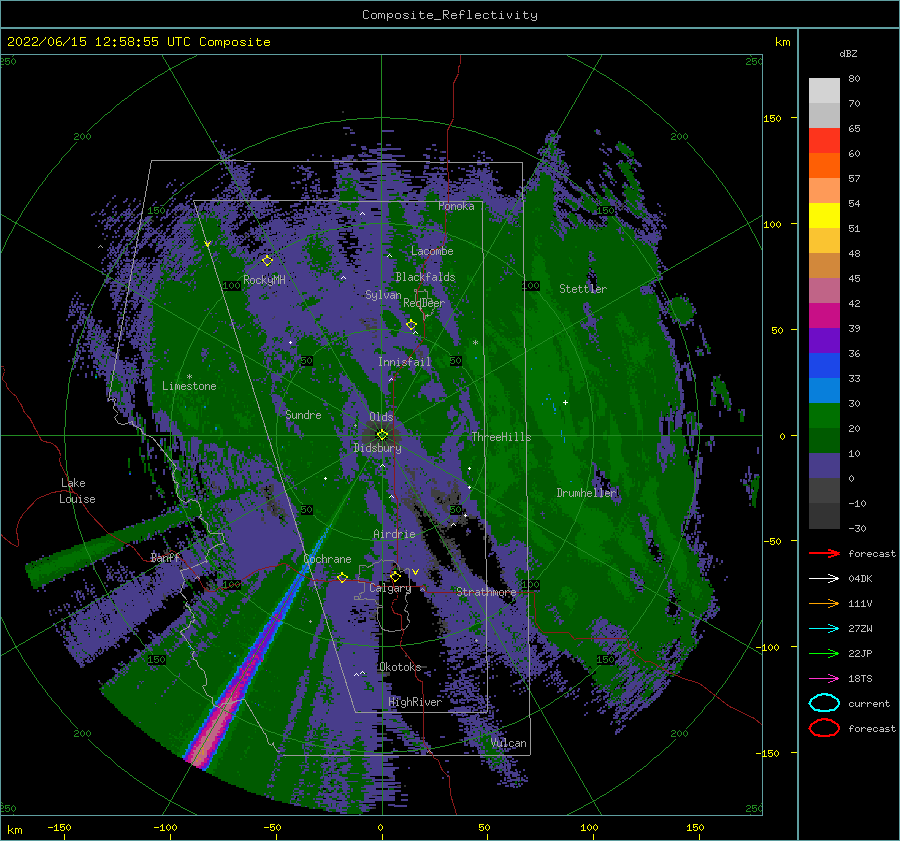Click the Vulcan town label
This screenshot has height=841, width=900.
[x=509, y=743]
